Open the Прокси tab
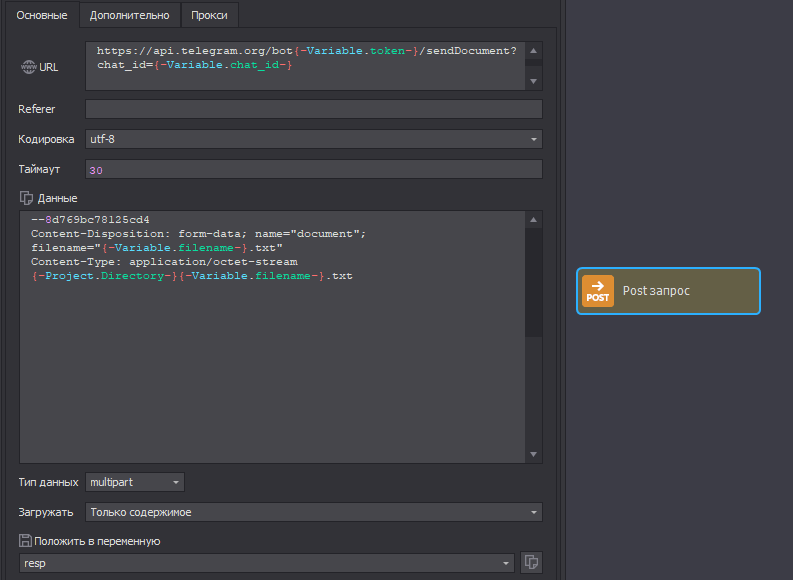The image size is (793, 580). 209,16
